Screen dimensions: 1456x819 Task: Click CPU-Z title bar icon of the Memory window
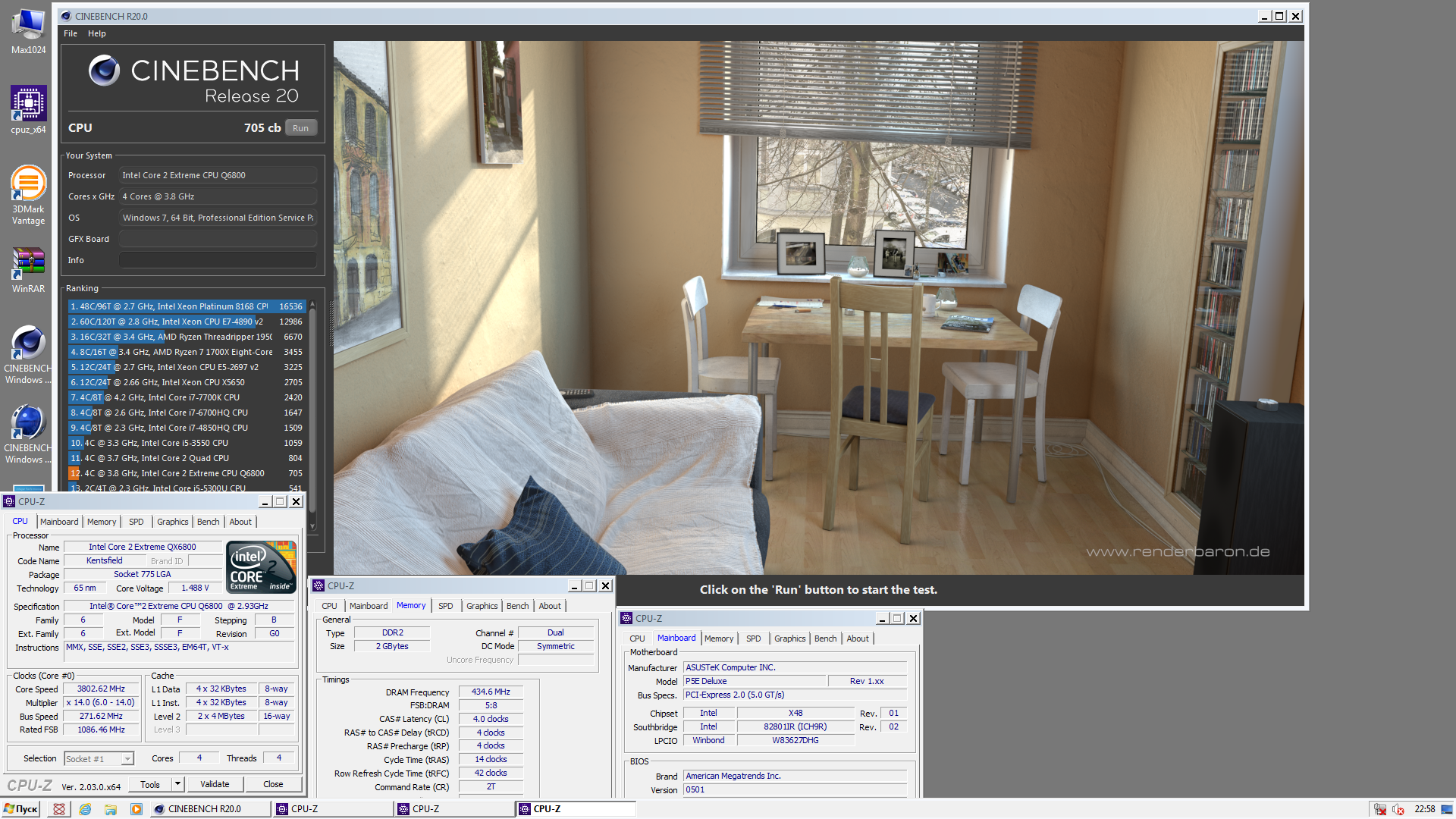click(318, 585)
